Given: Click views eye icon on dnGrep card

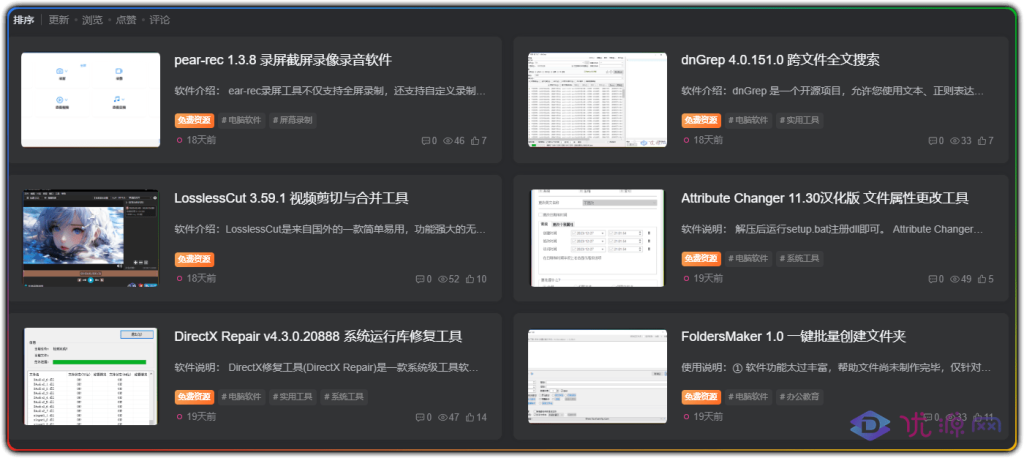Looking at the screenshot, I should (953, 141).
